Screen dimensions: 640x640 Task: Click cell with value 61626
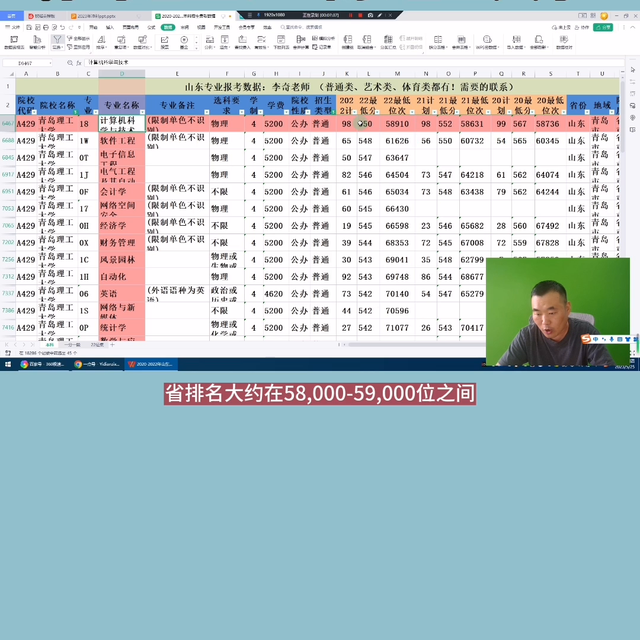(397, 141)
